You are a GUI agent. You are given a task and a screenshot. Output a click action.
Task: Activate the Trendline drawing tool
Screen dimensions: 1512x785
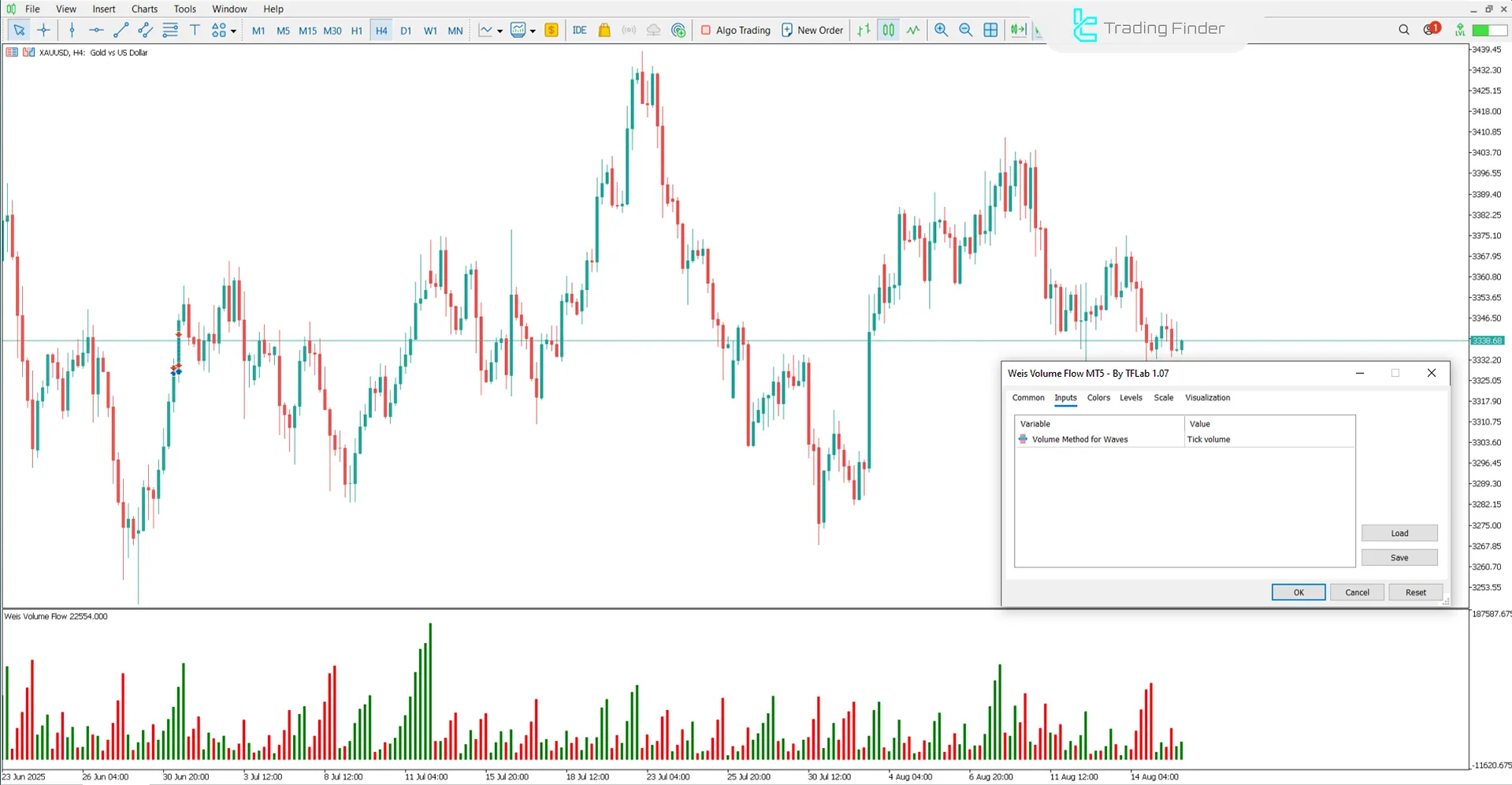[121, 30]
